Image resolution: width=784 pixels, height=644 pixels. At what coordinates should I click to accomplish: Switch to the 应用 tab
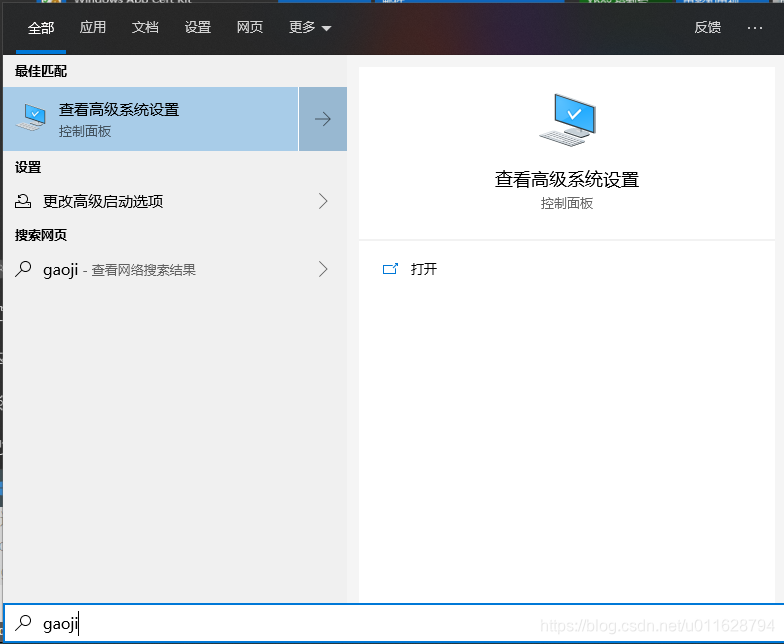click(x=92, y=28)
